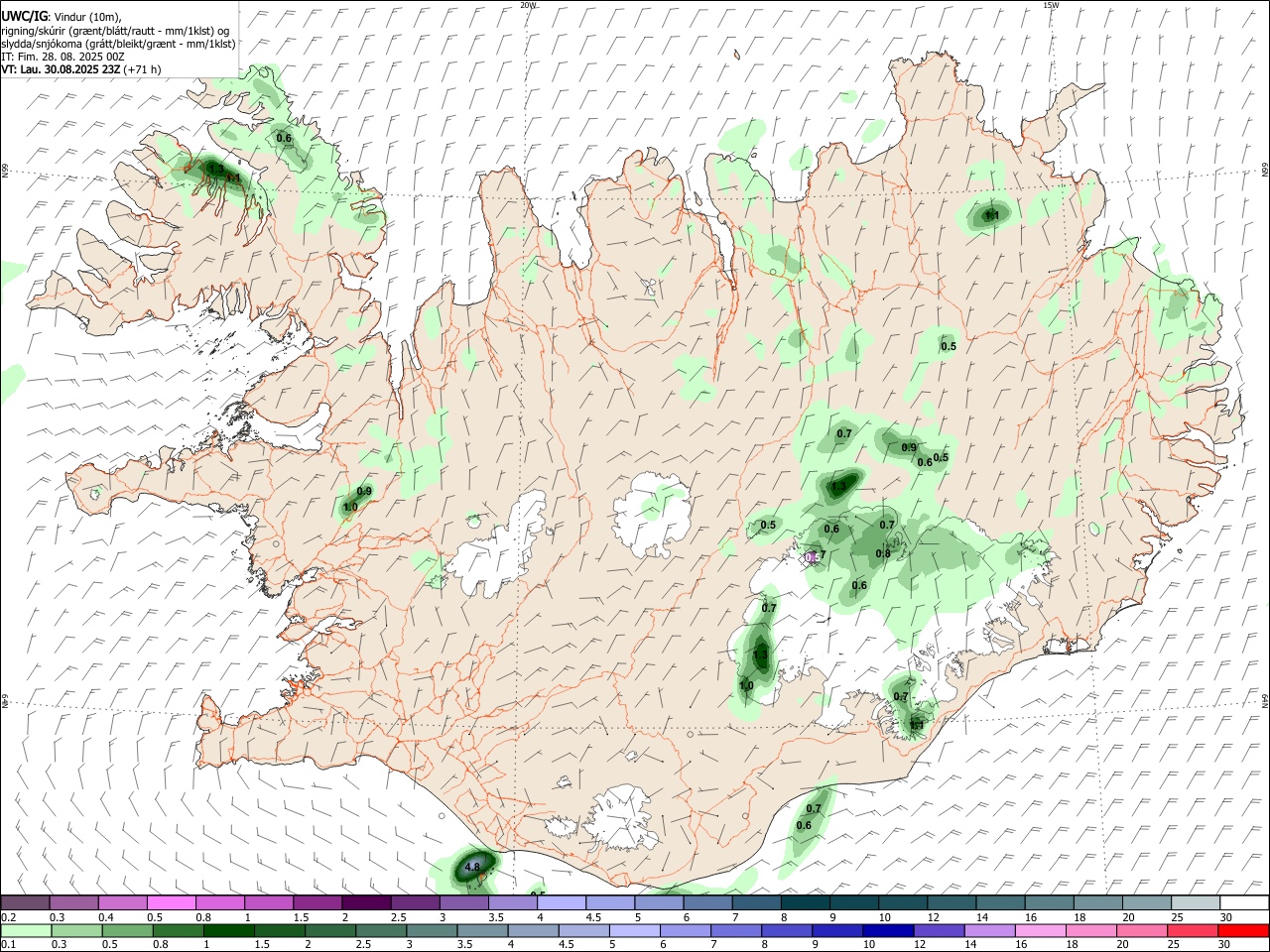Select the darkest green 1–1.5 swatch in bottom legend
Viewport: 1270px width, 952px height.
(x=230, y=930)
